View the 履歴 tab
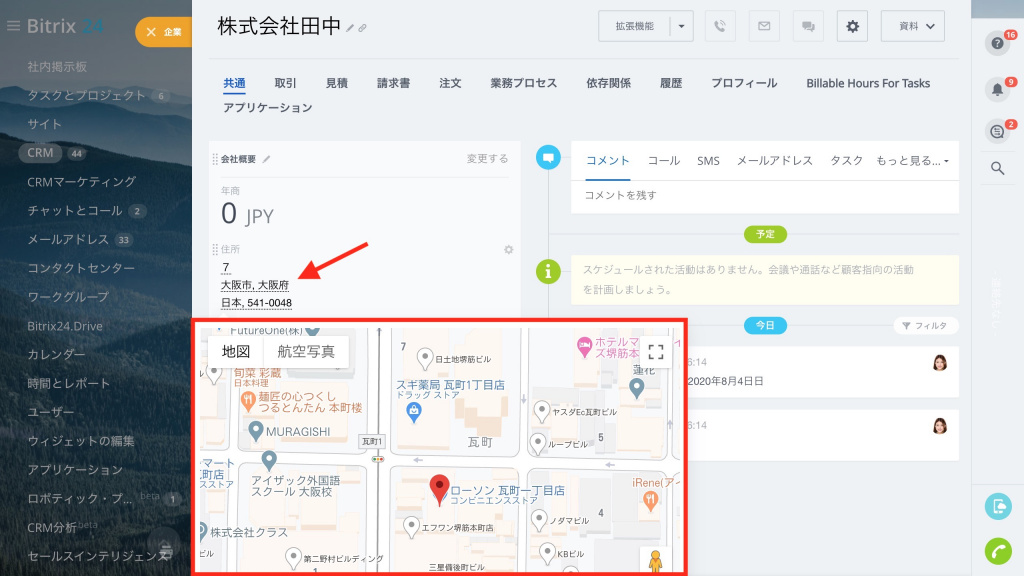The image size is (1024, 576). (671, 83)
